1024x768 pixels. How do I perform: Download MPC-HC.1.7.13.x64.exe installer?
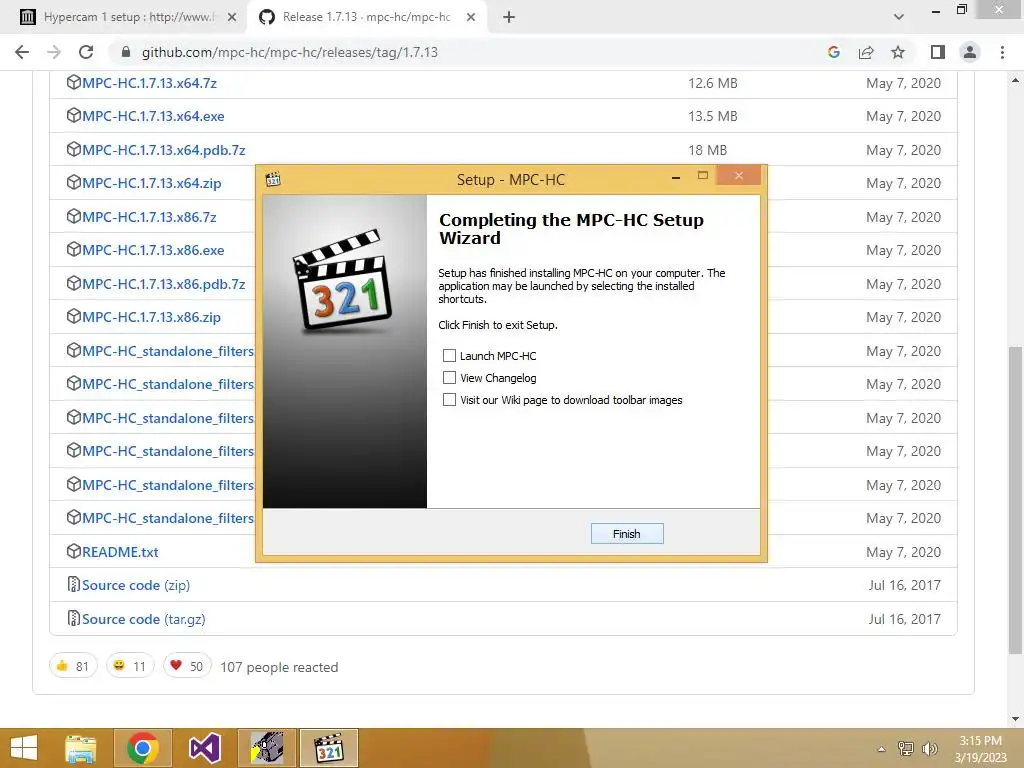153,116
